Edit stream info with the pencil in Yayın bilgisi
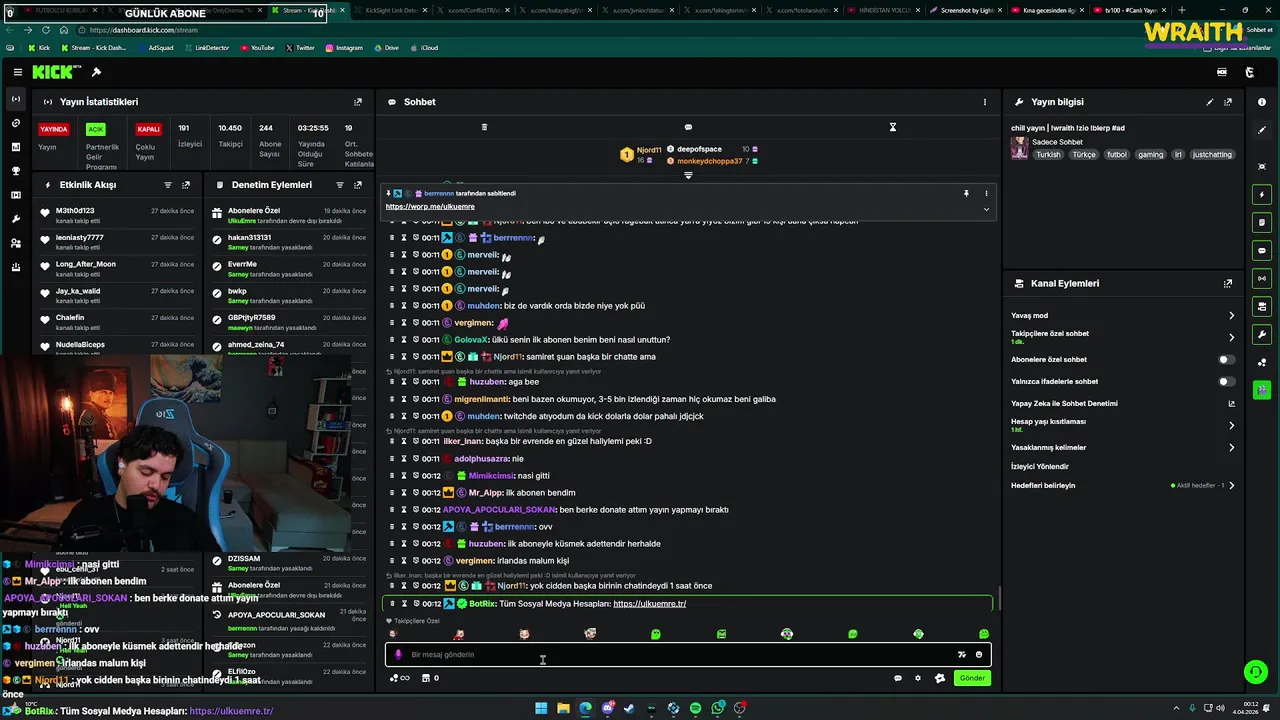1280x720 pixels. pyautogui.click(x=1210, y=102)
